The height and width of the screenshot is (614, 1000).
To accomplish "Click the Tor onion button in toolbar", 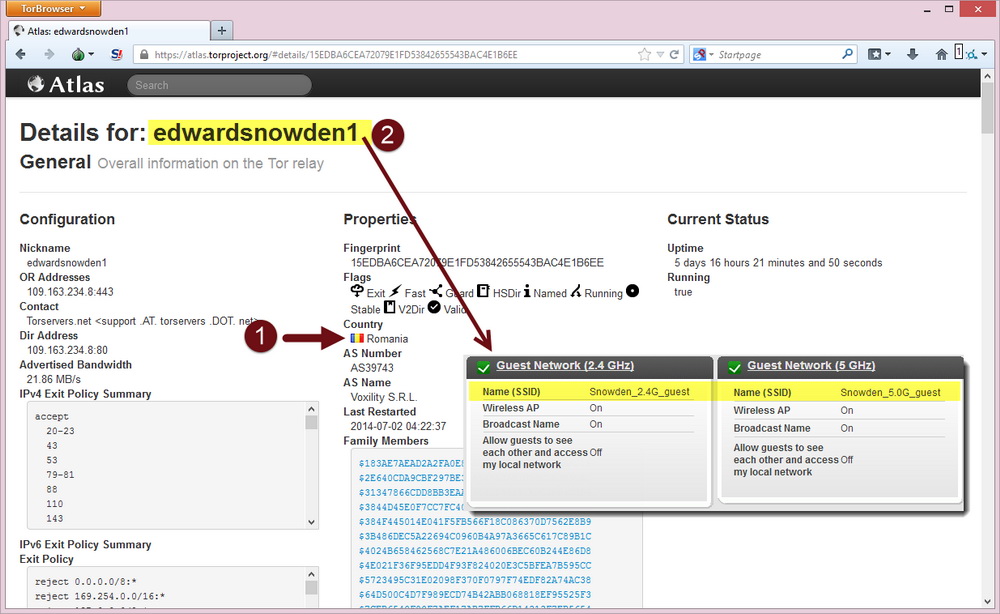I will [x=78, y=54].
